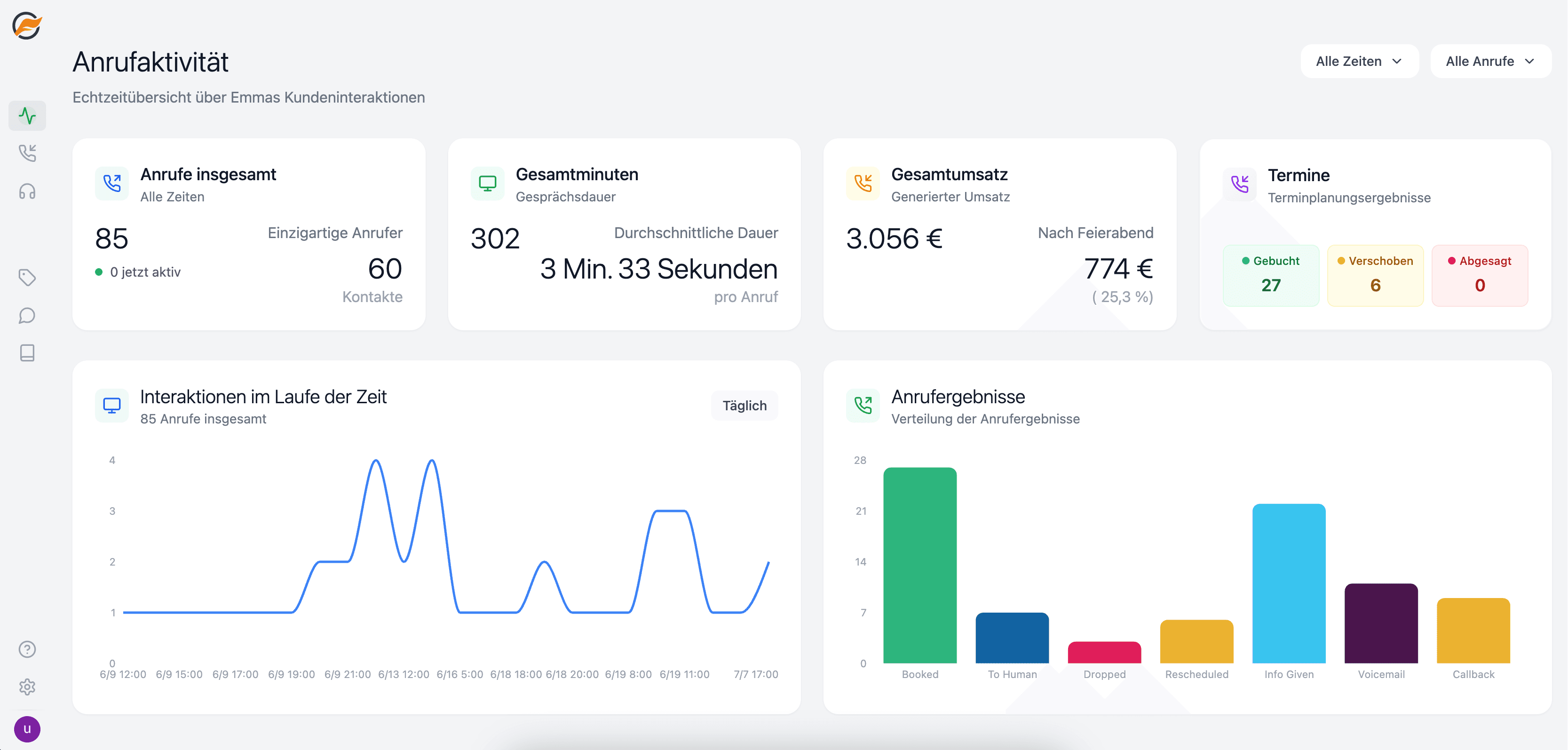Click the Abgesagt appointments tile
The height and width of the screenshot is (750, 1568).
point(1479,275)
